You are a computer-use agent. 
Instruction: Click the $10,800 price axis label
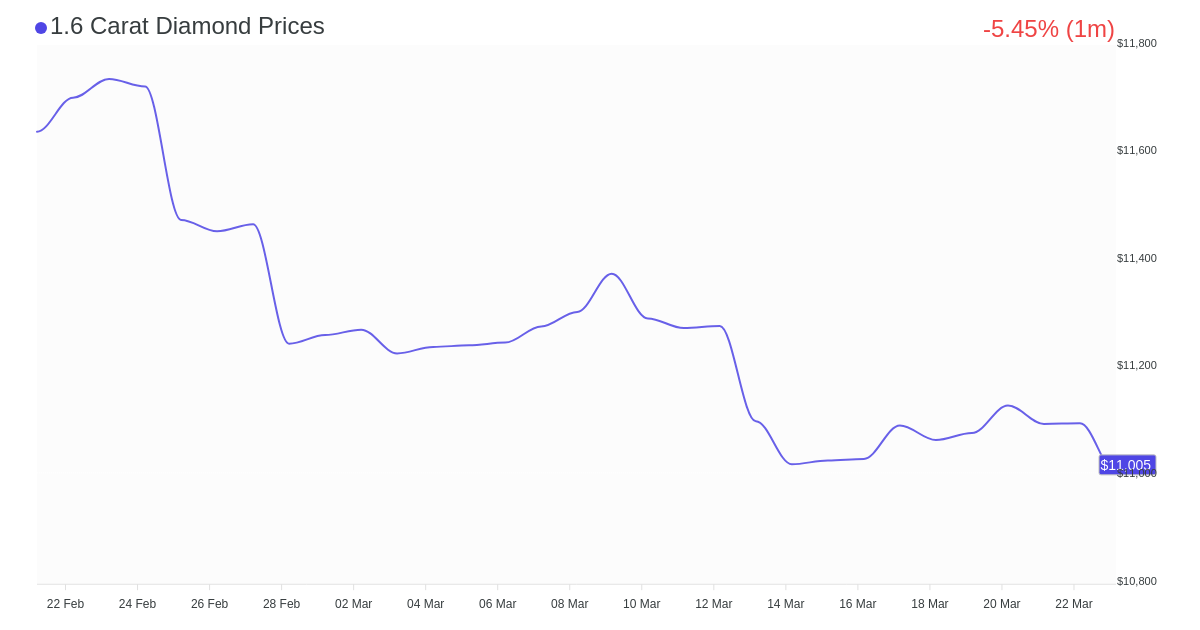tap(1136, 581)
